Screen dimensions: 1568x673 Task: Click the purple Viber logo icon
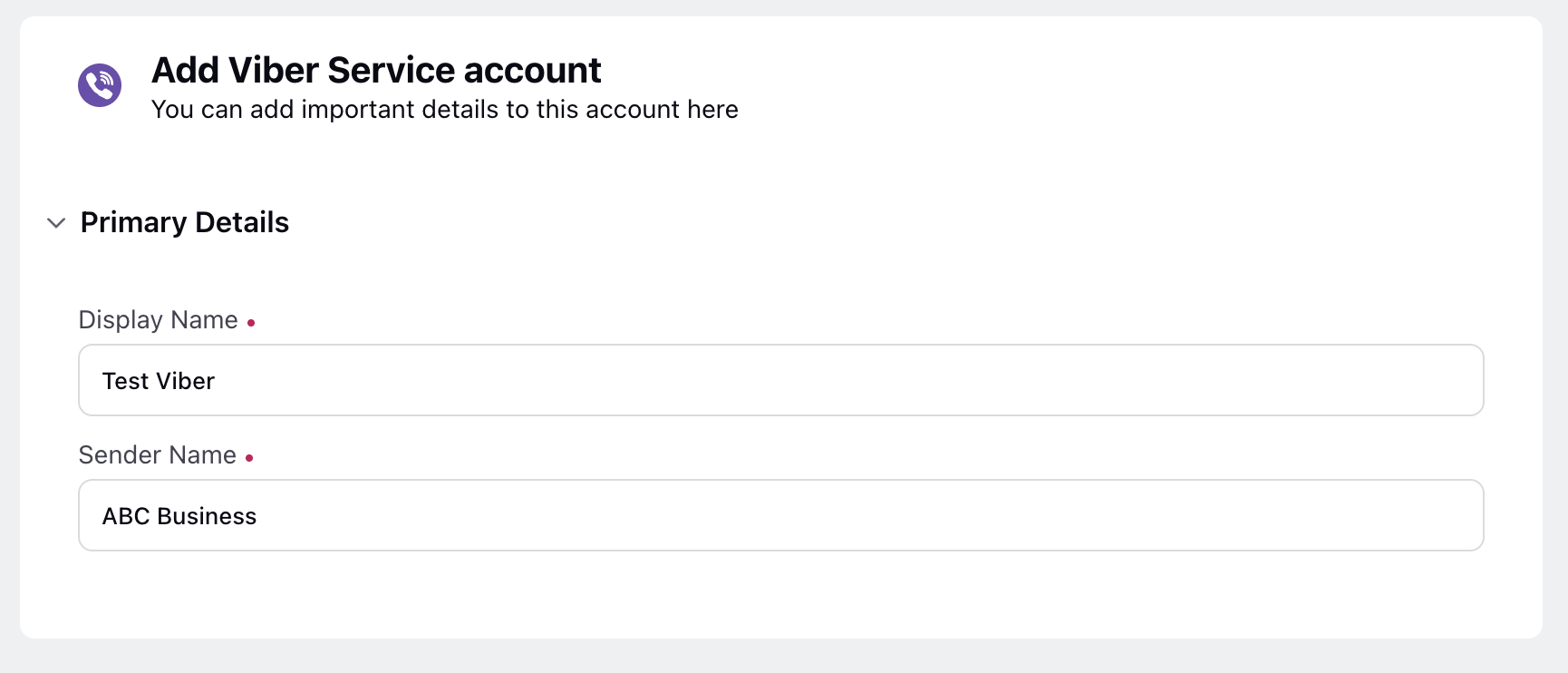point(100,85)
